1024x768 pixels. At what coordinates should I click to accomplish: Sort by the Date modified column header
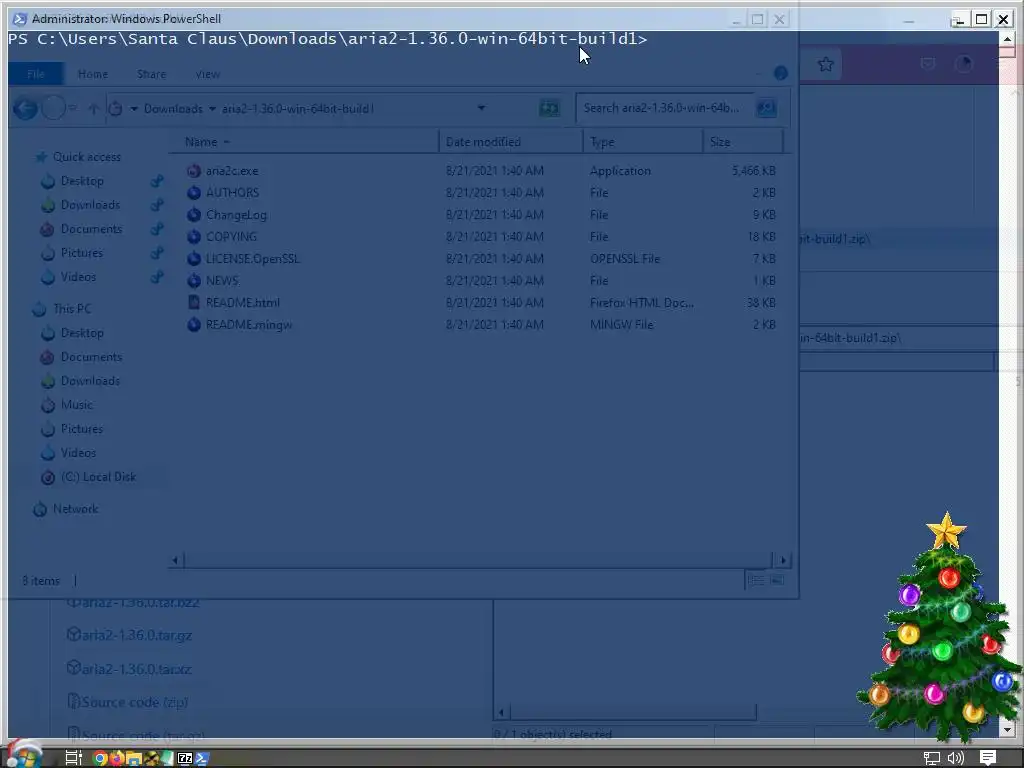point(511,142)
